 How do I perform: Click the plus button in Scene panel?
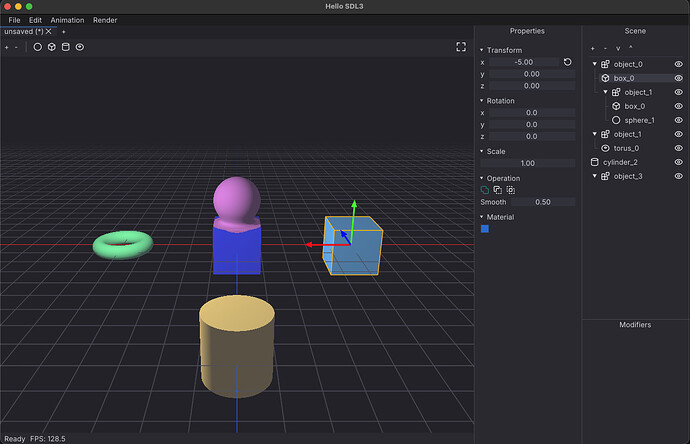(592, 48)
